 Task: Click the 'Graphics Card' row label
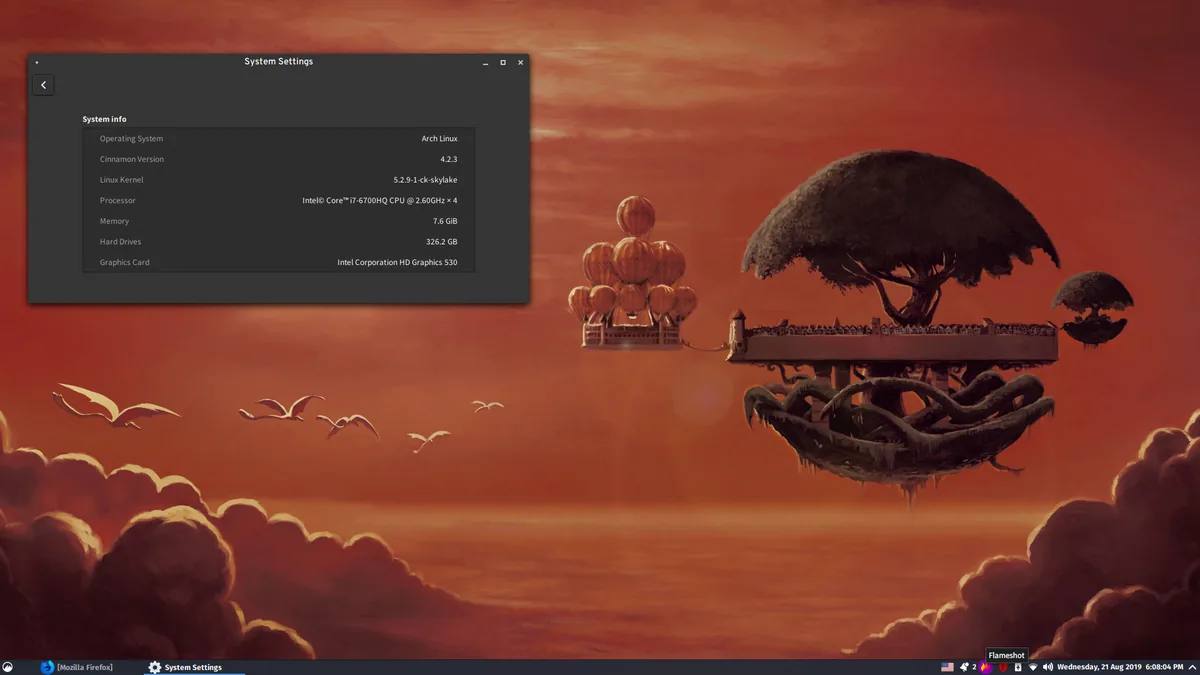tap(124, 262)
